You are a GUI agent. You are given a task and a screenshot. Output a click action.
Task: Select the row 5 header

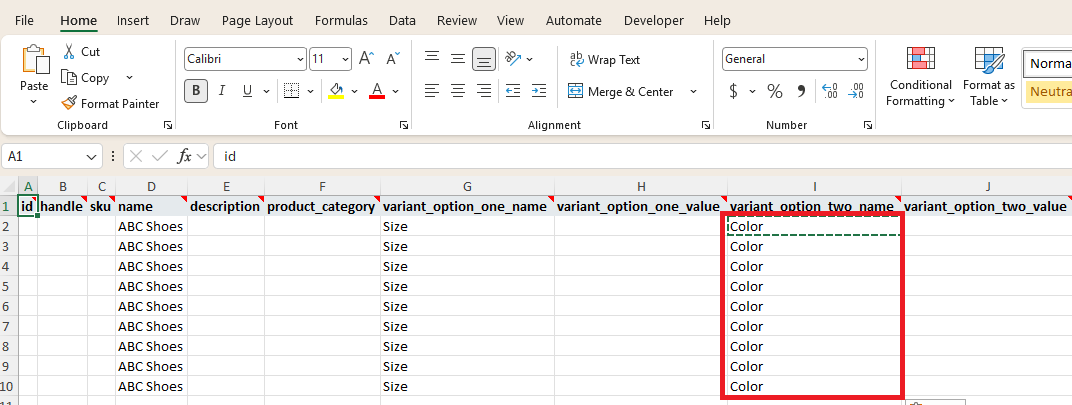tap(8, 286)
